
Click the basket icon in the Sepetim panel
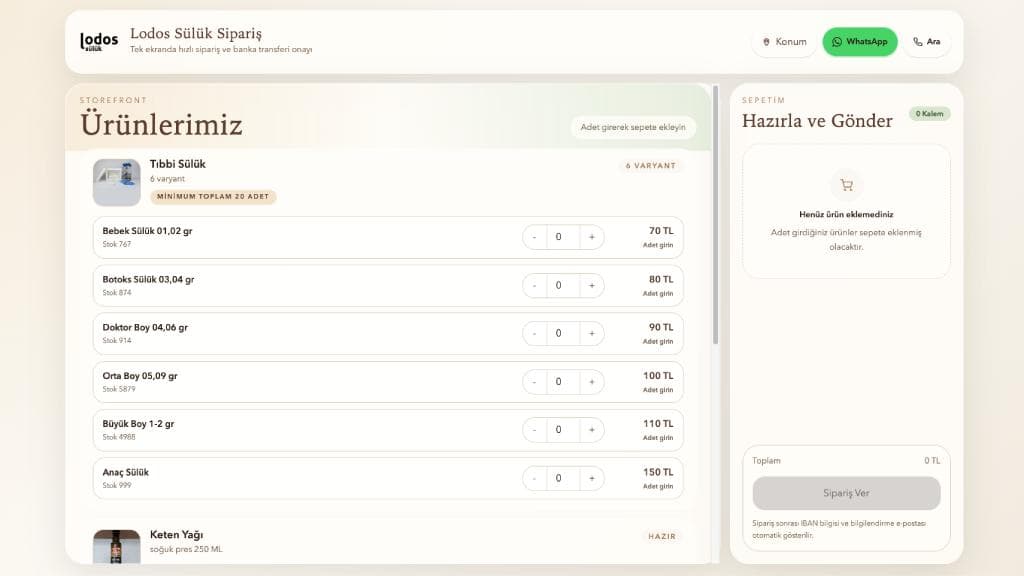click(x=846, y=184)
